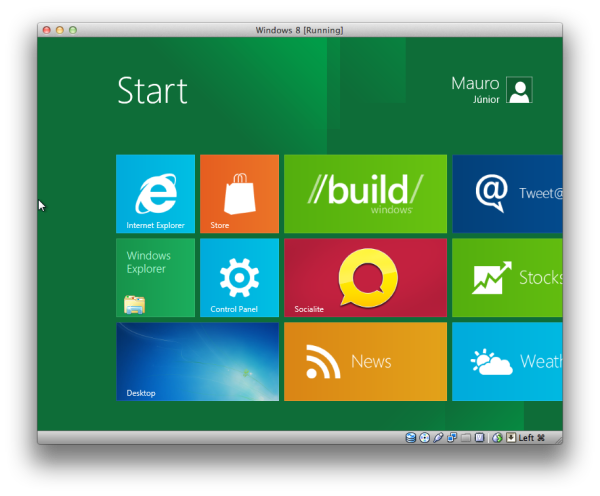Click the network adapters status icon
This screenshot has width=600, height=496.
tap(452, 437)
